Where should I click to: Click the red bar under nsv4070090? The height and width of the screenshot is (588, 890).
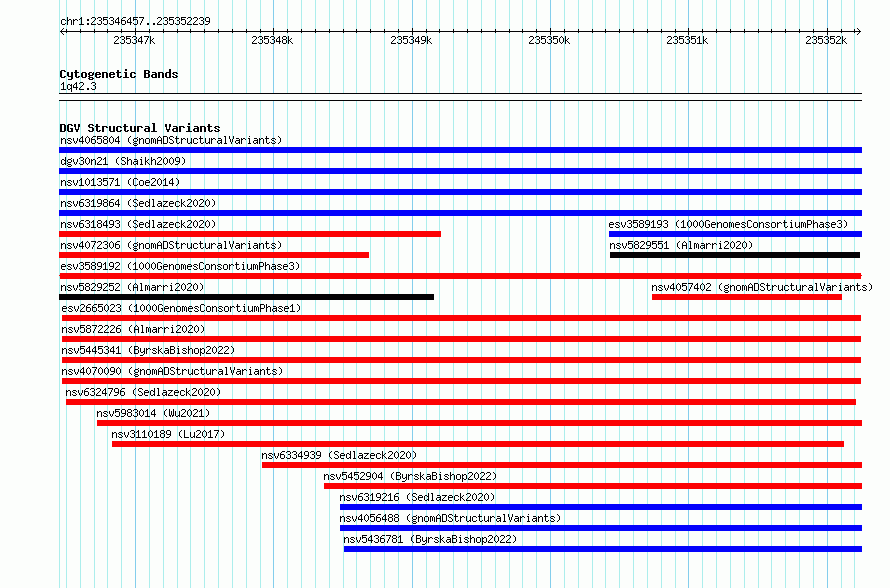(461, 381)
